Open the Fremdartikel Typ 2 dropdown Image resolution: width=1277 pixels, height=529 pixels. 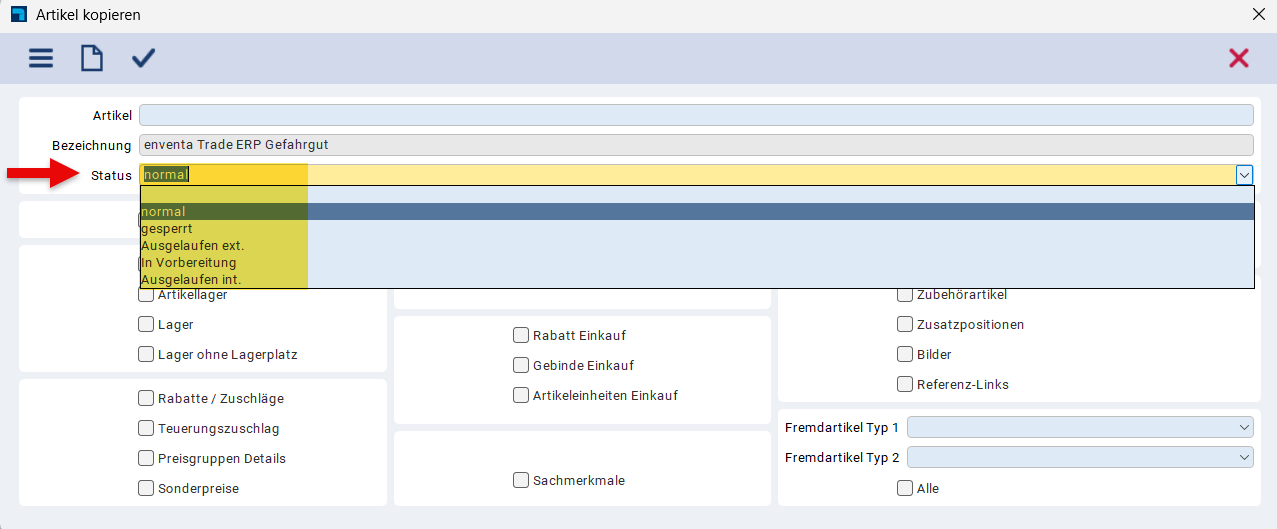tap(1244, 457)
